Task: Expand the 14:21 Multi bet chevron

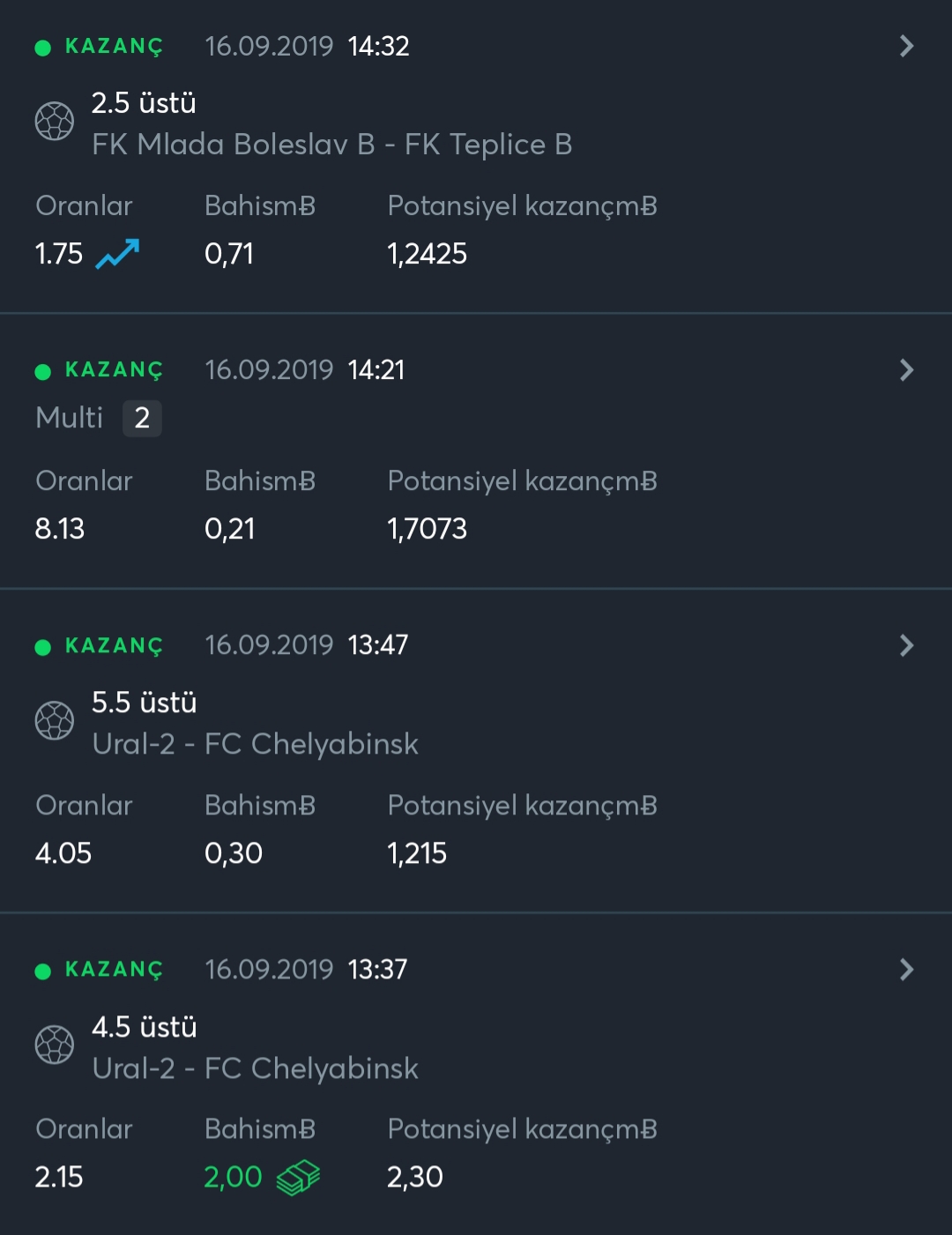Action: coord(906,370)
